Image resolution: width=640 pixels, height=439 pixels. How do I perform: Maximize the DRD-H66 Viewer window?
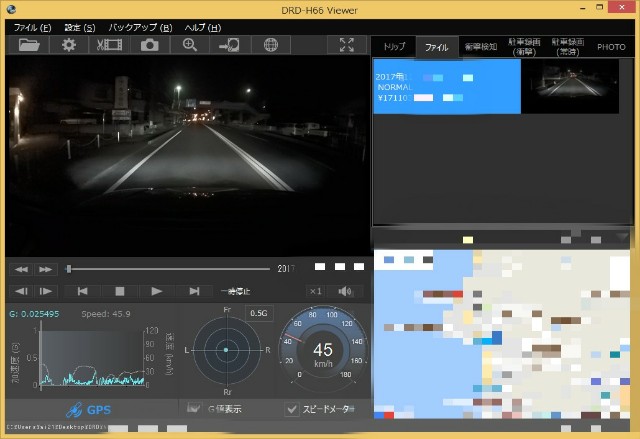pyautogui.click(x=600, y=7)
